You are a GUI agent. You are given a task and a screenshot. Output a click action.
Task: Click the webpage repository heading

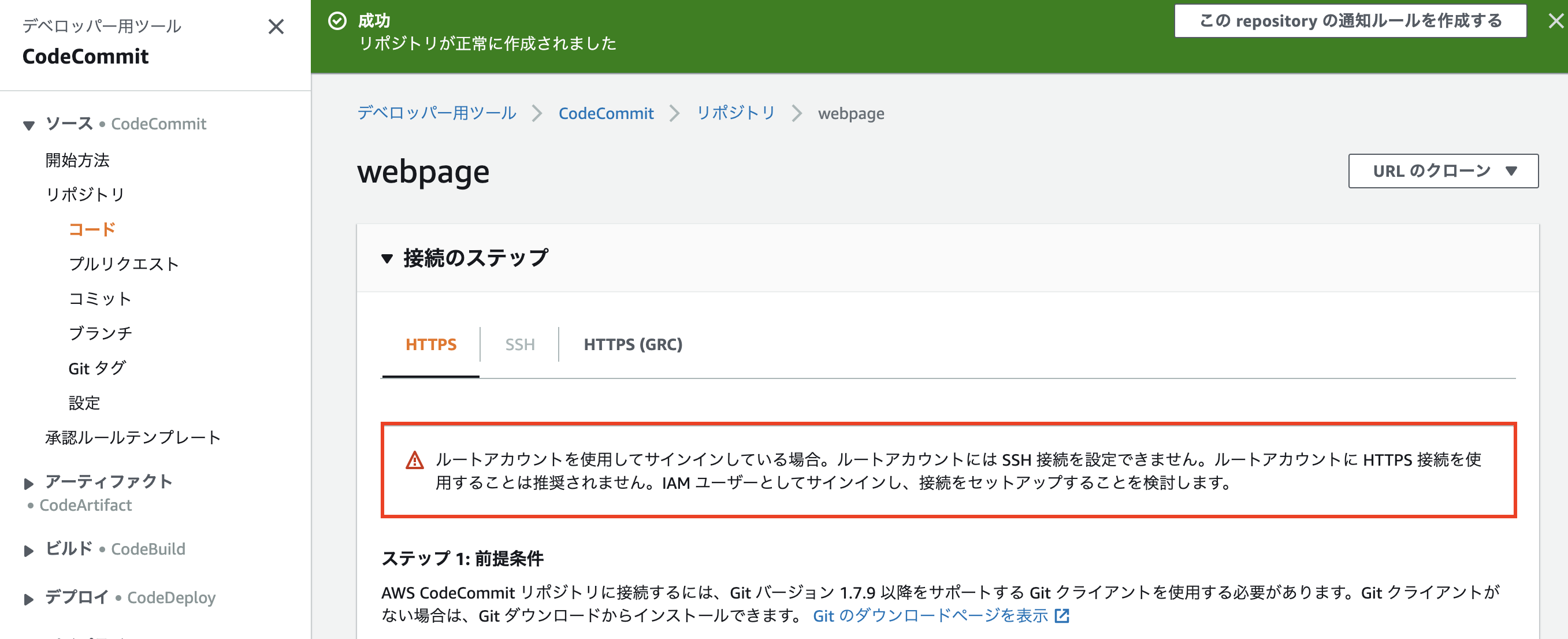tap(423, 172)
